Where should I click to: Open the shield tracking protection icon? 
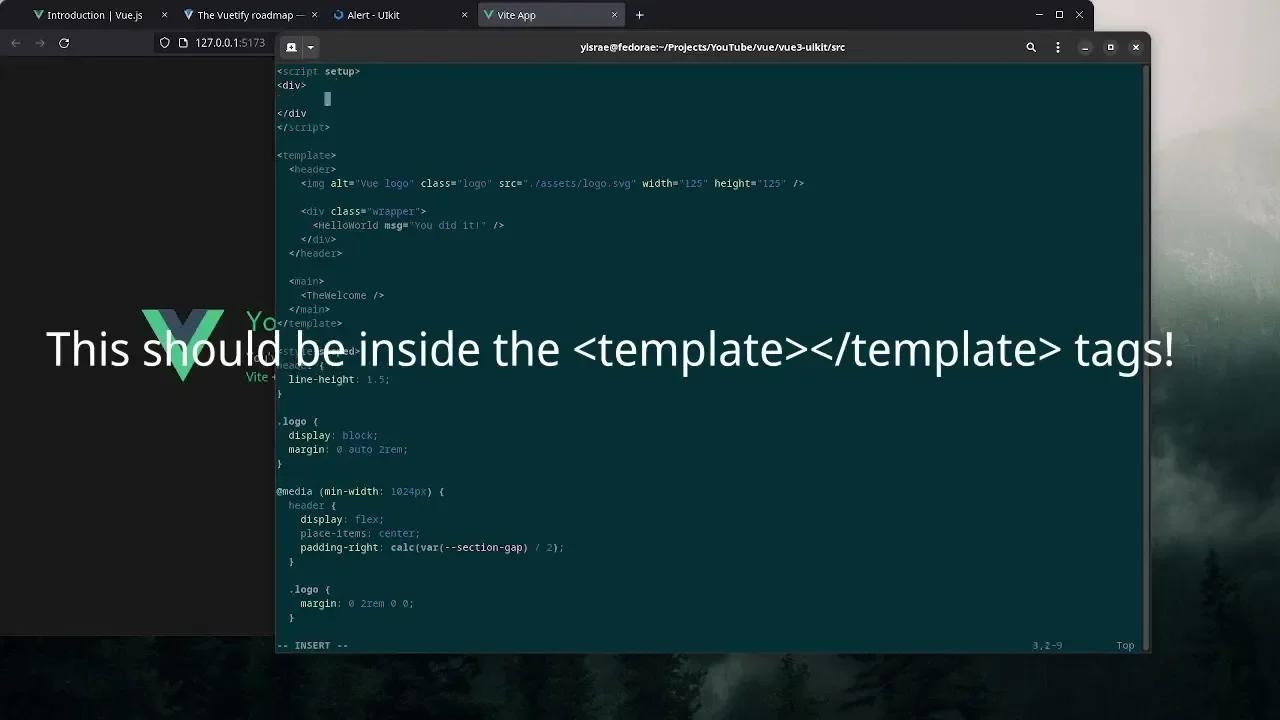coord(163,43)
